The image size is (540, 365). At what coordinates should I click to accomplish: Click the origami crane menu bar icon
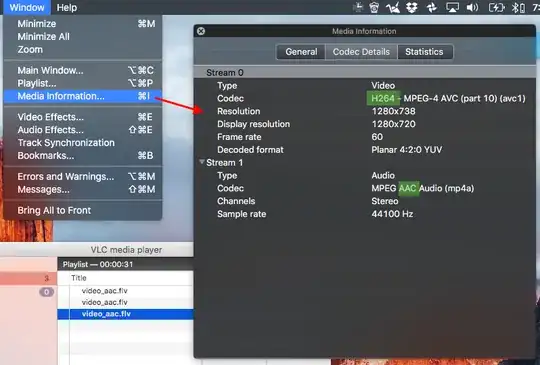tap(393, 7)
